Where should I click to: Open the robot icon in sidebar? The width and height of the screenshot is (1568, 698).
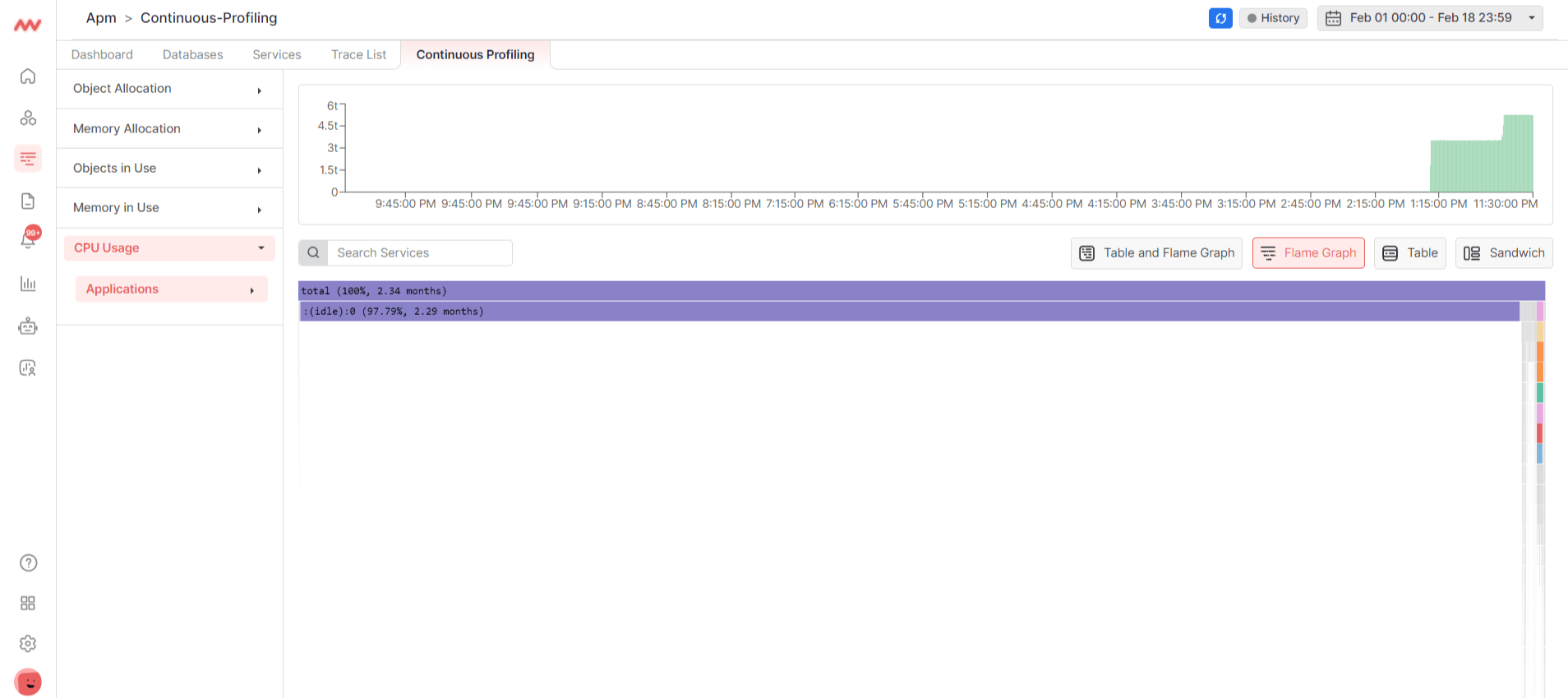pos(28,326)
